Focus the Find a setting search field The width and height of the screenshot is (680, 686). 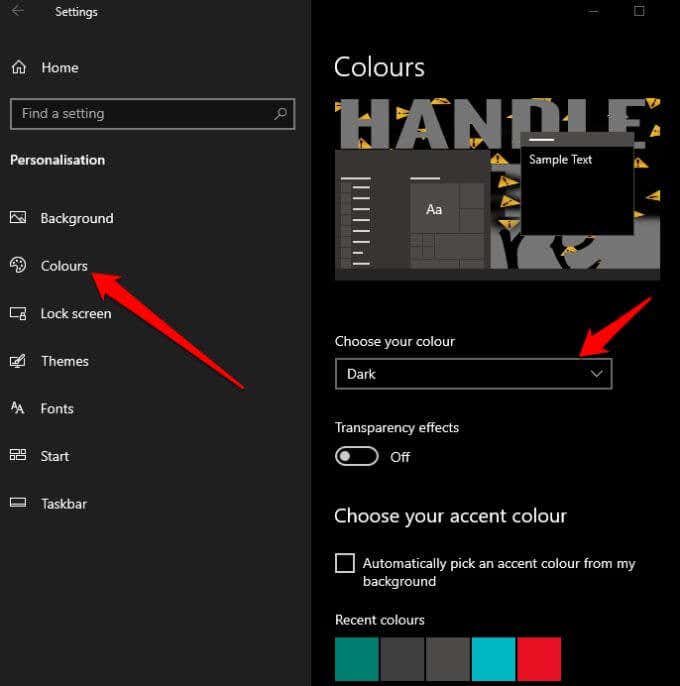[152, 114]
